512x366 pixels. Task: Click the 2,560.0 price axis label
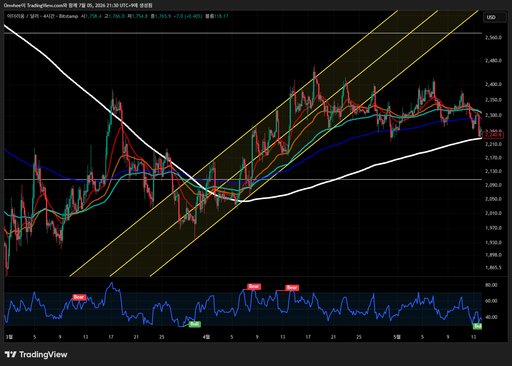(x=493, y=38)
